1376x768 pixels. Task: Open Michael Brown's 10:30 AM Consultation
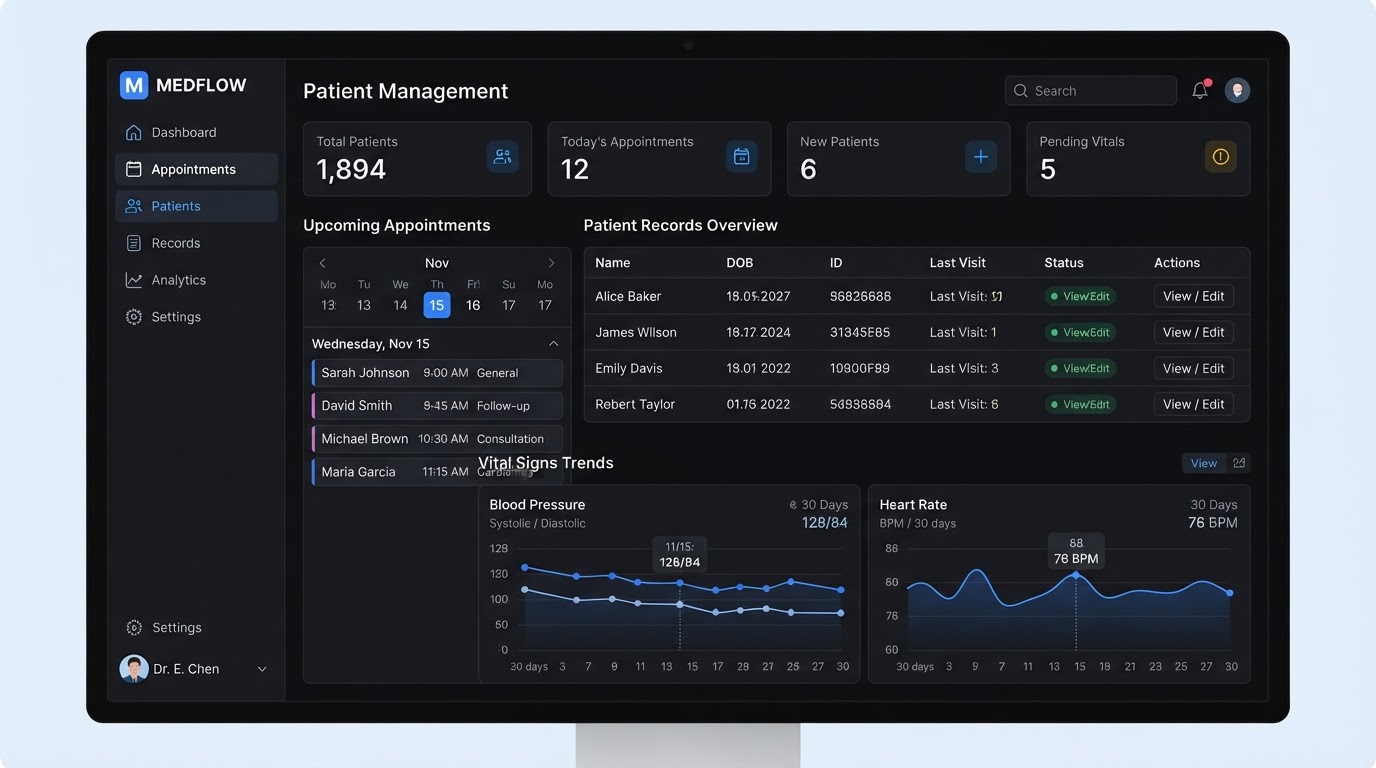click(x=437, y=439)
